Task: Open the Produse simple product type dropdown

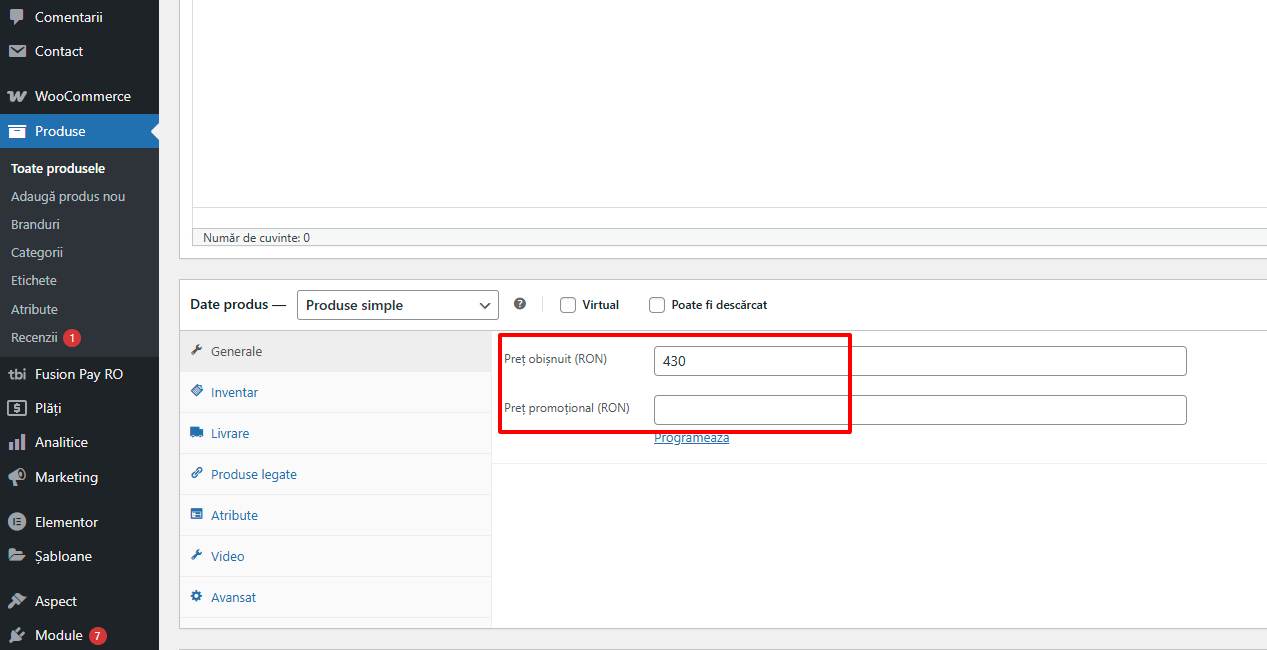Action: click(397, 305)
